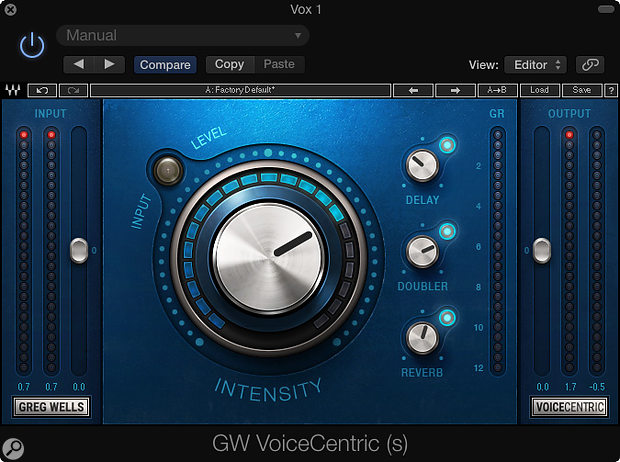Click the Doubler knob
This screenshot has width=620, height=462.
[422, 252]
